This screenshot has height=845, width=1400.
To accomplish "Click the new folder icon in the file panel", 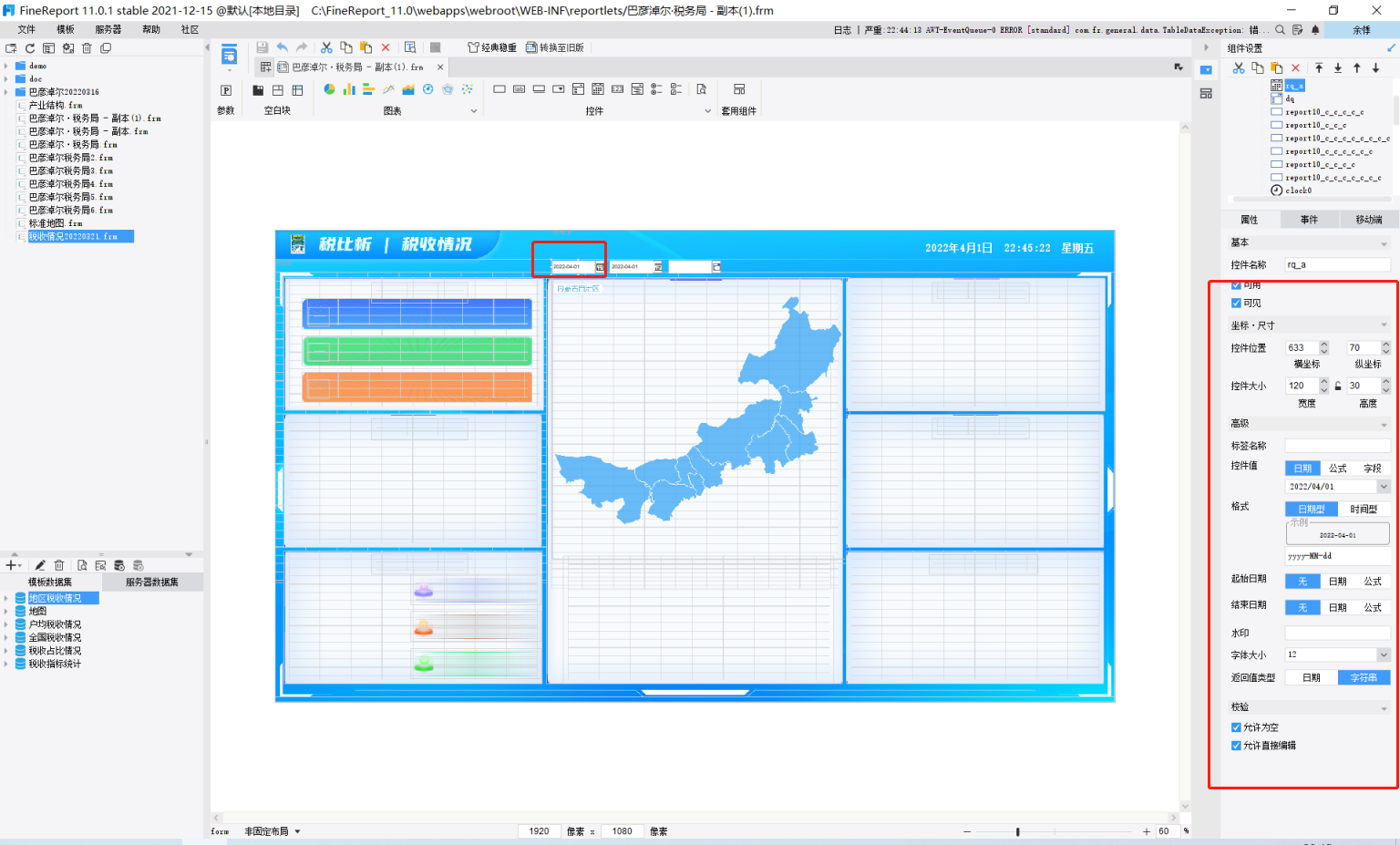I will 11,48.
